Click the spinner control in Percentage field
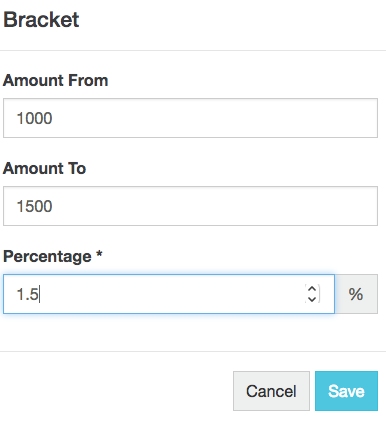Viewport: 386px width, 421px height. pyautogui.click(x=312, y=294)
